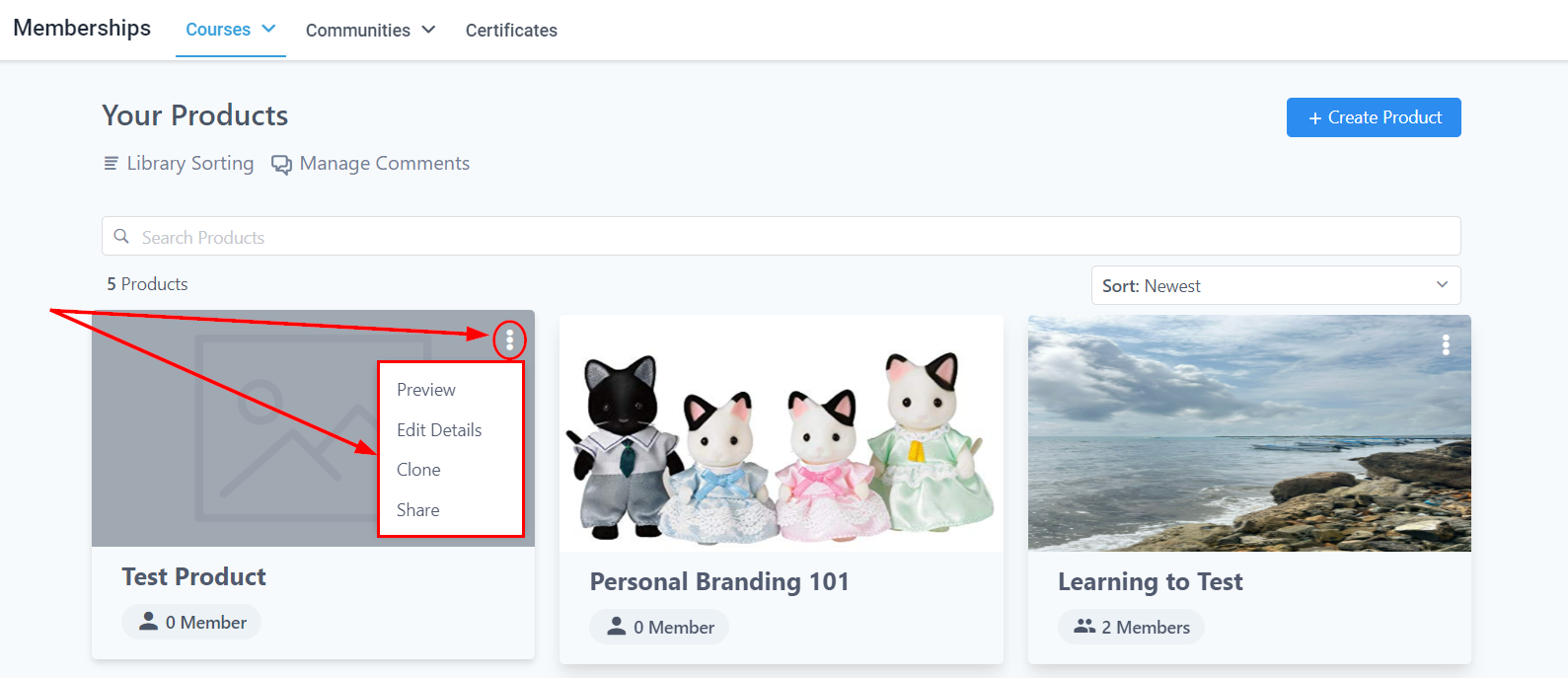Click the 2 Members badge
Screen dimensions: 1568x678
[1131, 627]
